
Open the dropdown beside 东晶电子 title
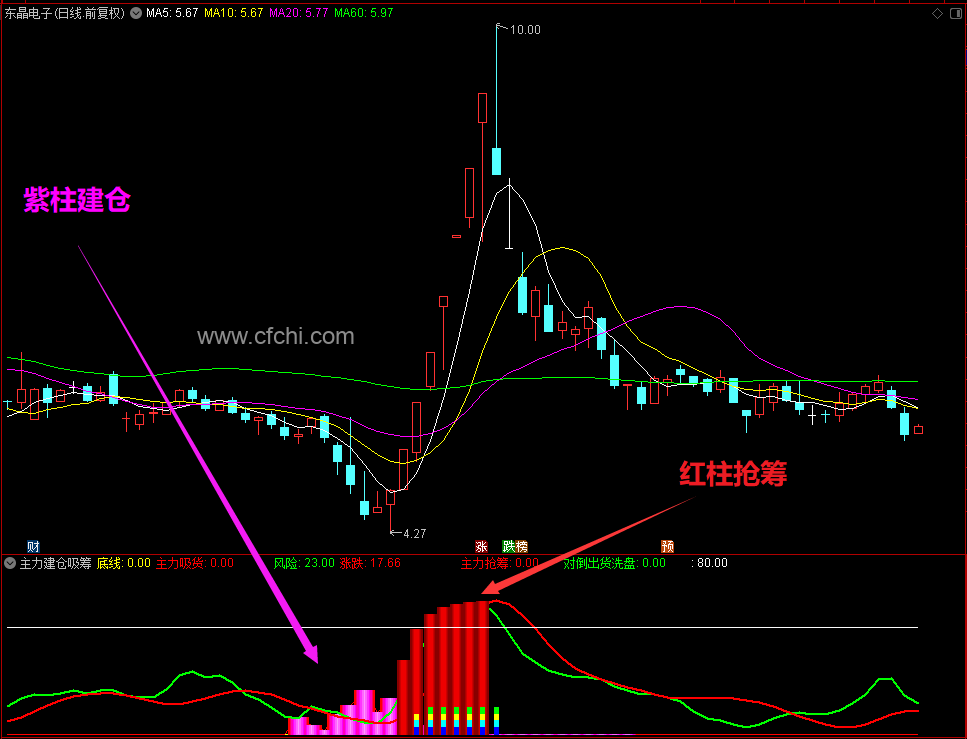(x=136, y=13)
